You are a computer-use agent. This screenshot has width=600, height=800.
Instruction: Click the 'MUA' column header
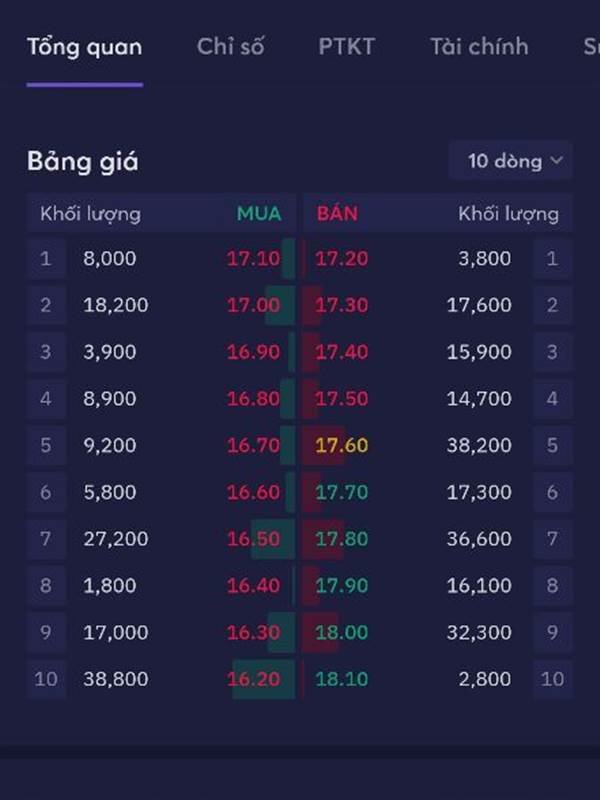(x=259, y=213)
